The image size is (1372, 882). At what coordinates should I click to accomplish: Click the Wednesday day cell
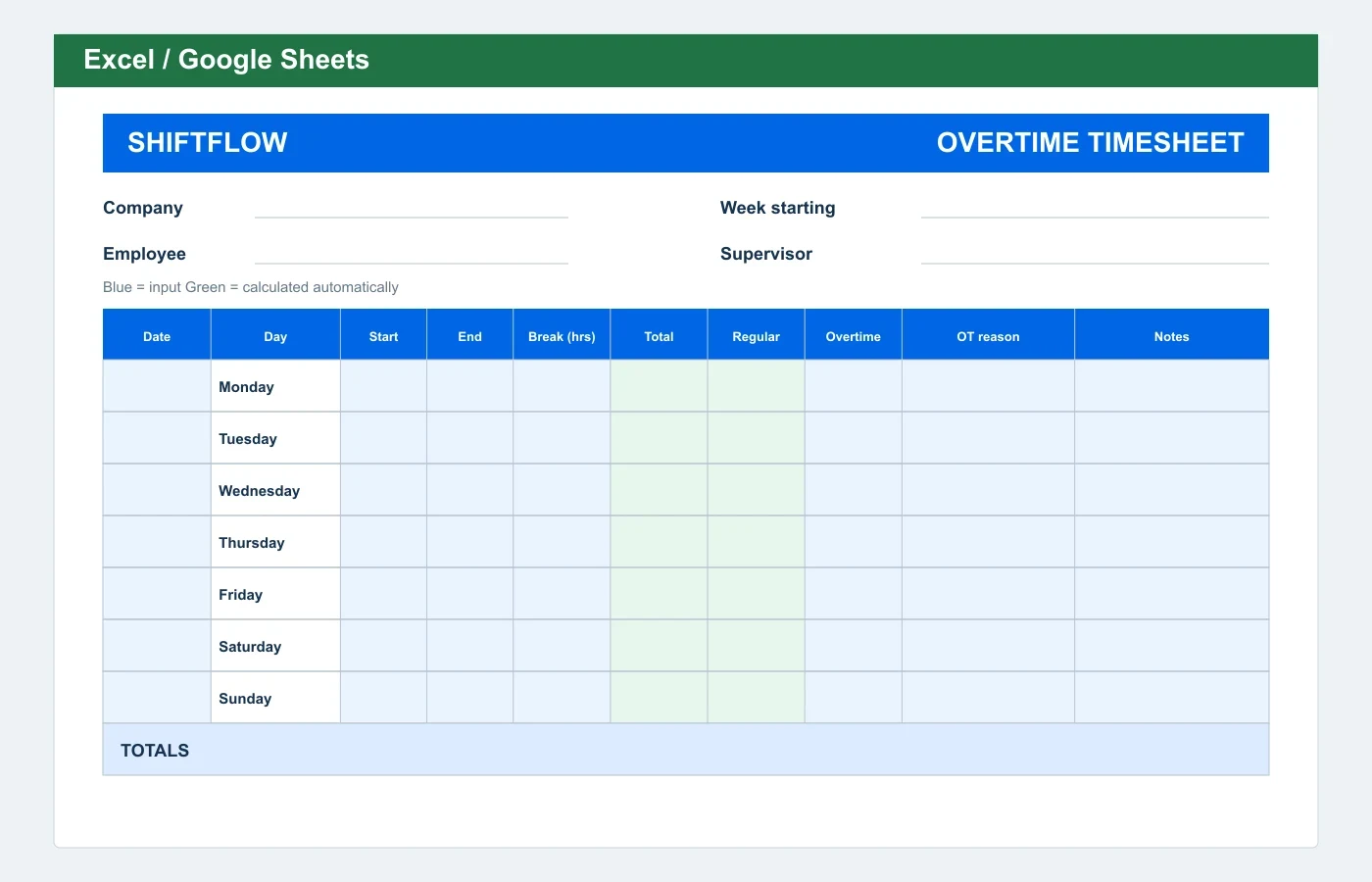(275, 490)
